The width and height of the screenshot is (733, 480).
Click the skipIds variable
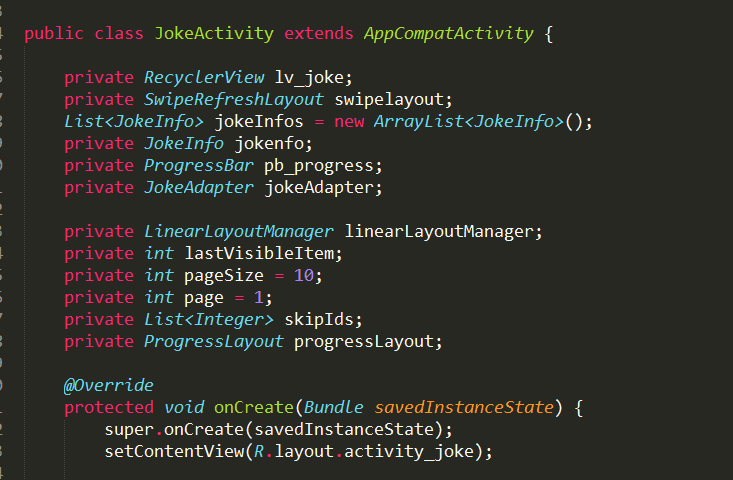click(319, 319)
